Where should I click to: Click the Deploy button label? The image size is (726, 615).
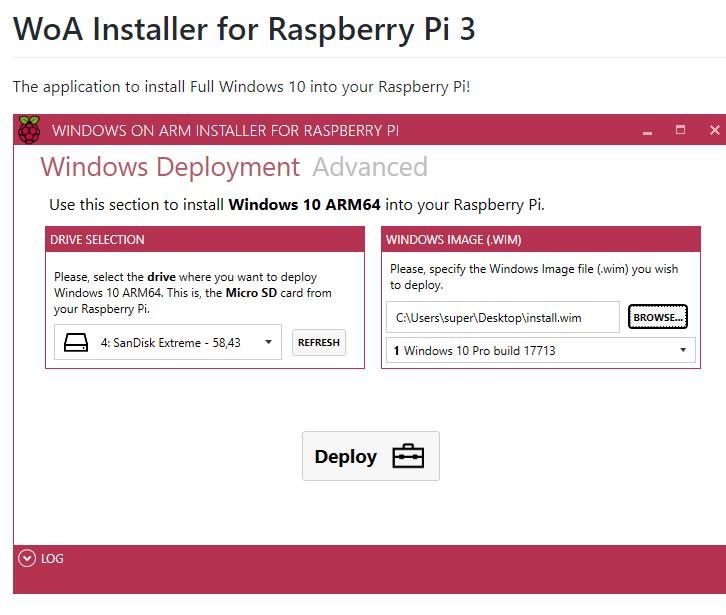pyautogui.click(x=345, y=457)
